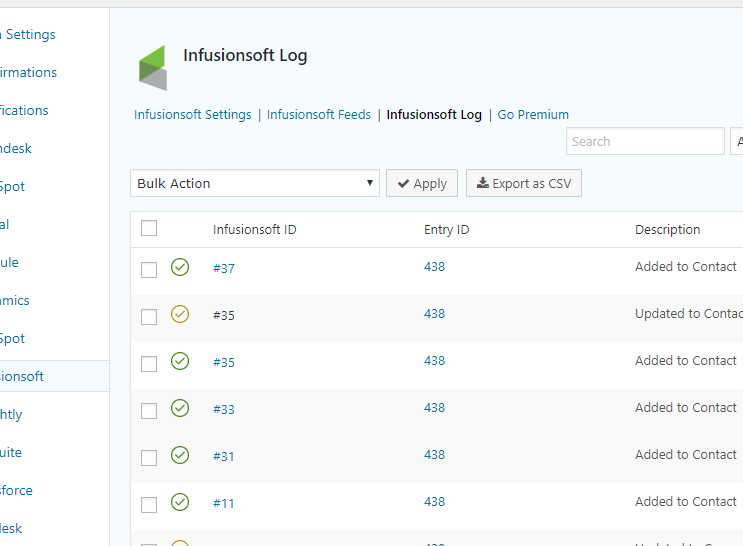Image resolution: width=743 pixels, height=546 pixels.
Task: Click the checkmark icon on Apply button
Action: [403, 183]
